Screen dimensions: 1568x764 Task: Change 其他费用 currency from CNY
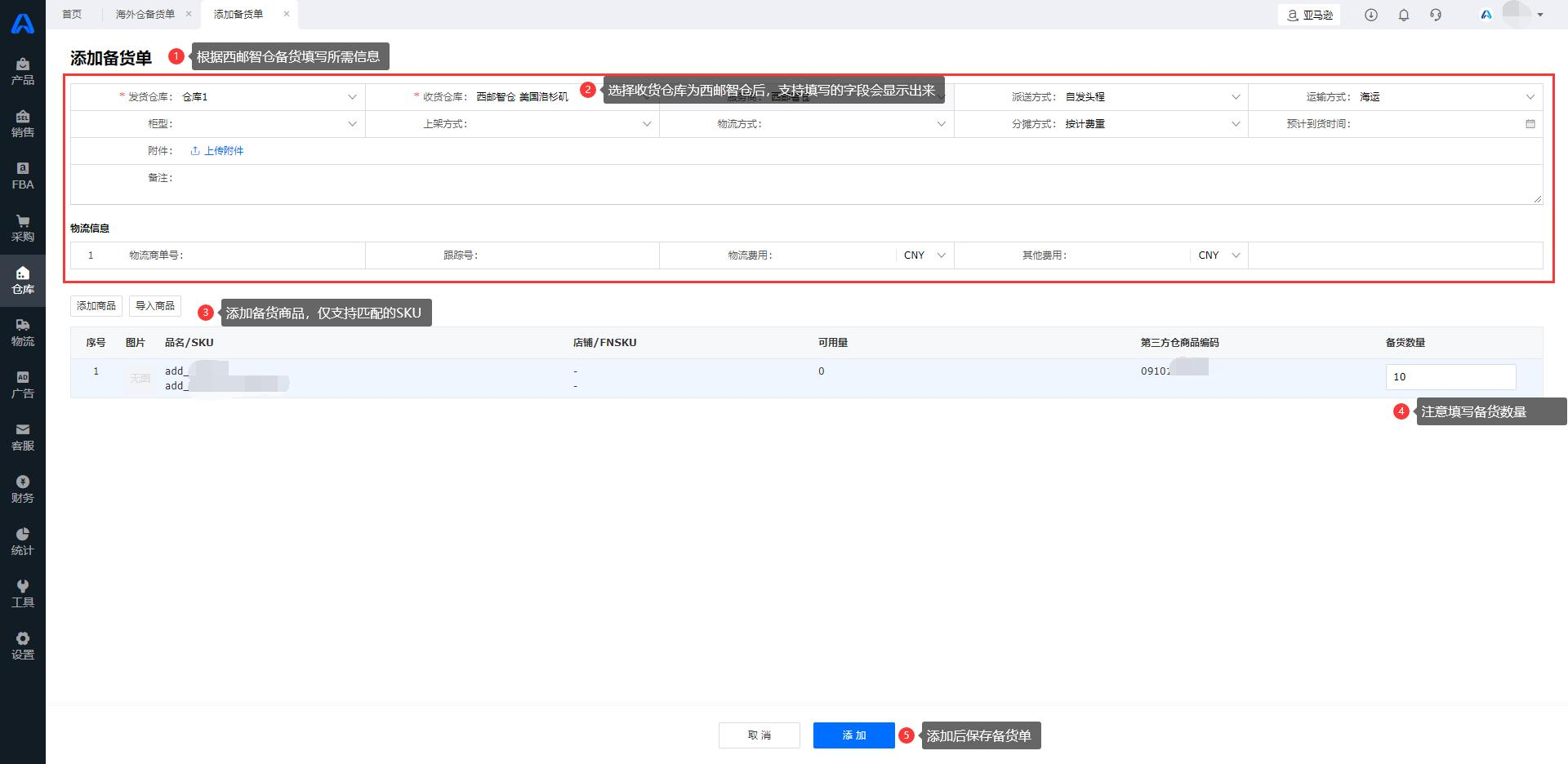1218,255
